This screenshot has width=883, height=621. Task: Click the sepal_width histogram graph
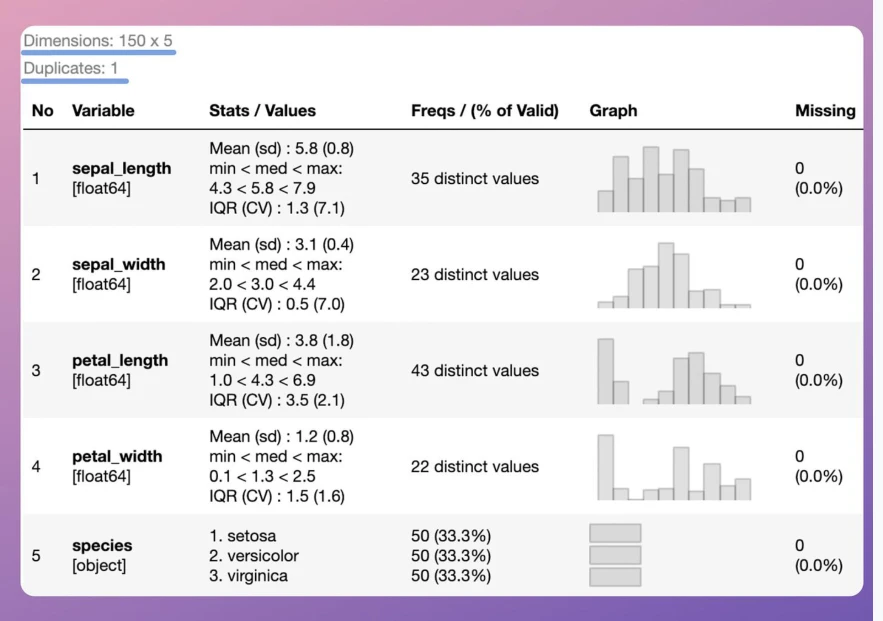pos(674,275)
